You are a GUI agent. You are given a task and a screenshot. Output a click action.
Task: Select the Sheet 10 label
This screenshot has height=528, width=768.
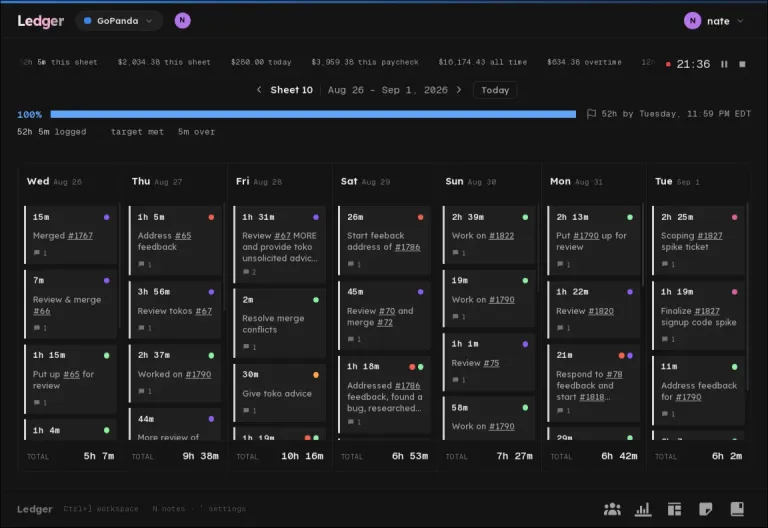tap(291, 90)
